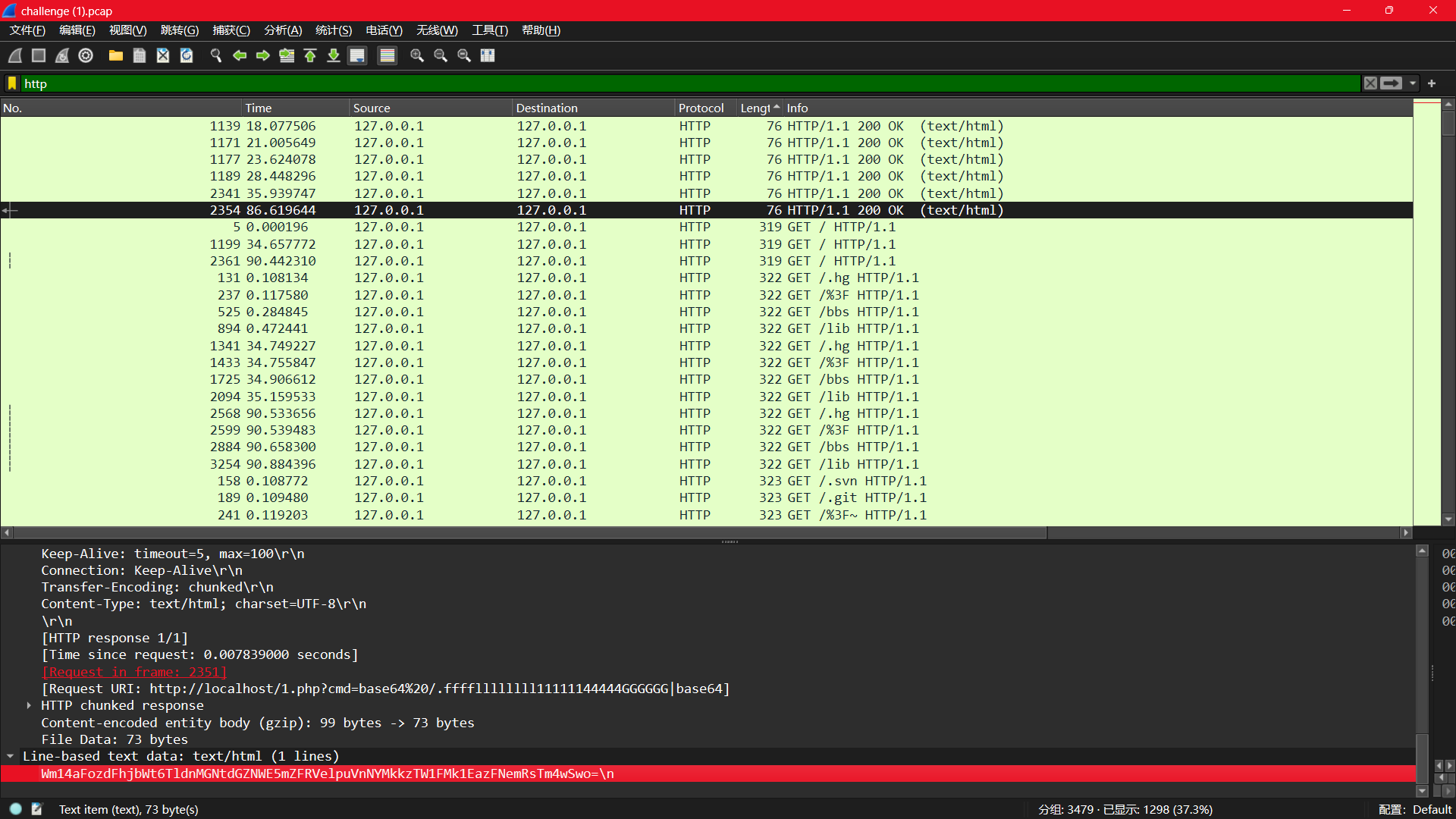Go to specified packet icon
Image resolution: width=1456 pixels, height=819 pixels.
pos(287,55)
